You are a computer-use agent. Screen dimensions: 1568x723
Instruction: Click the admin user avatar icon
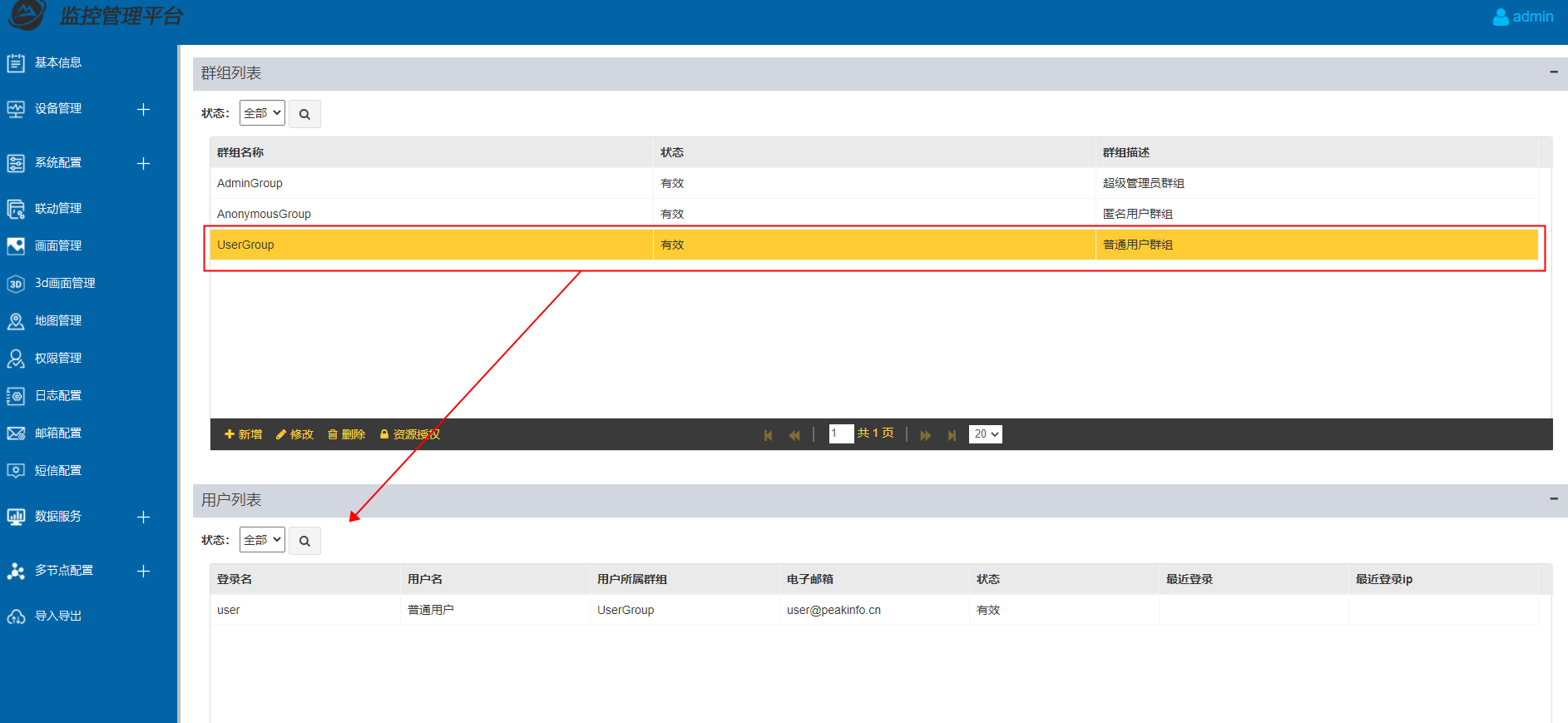click(1501, 17)
